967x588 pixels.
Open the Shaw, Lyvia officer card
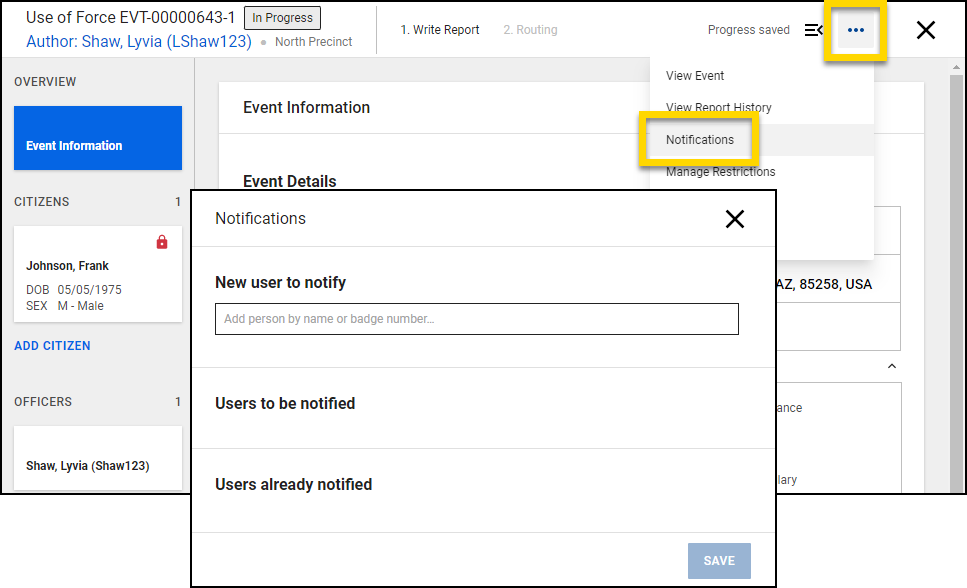[x=98, y=460]
